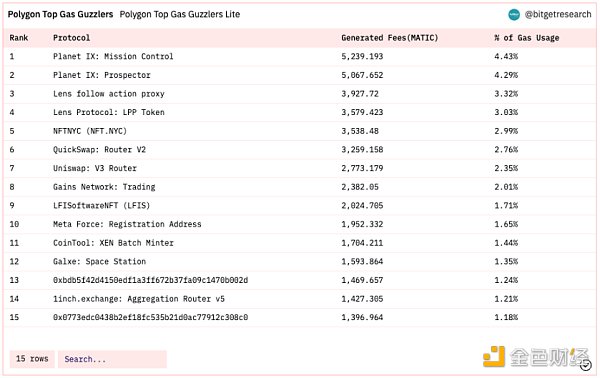Viewport: 600px width, 378px height.
Task: Click rank number 15 in the table
Action: coord(14,318)
